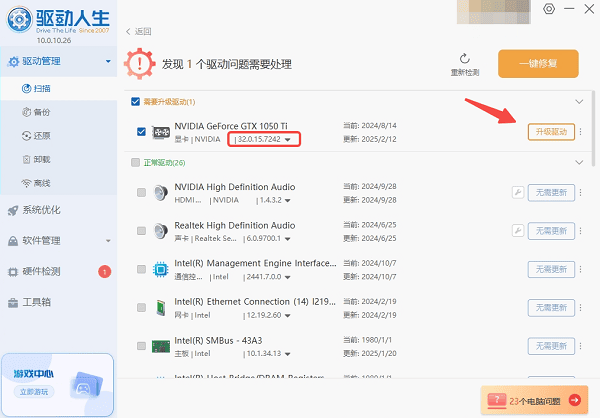600x418 pixels.
Task: Click the repair wrench for NVIDIA High Definition Audio
Action: (x=518, y=192)
